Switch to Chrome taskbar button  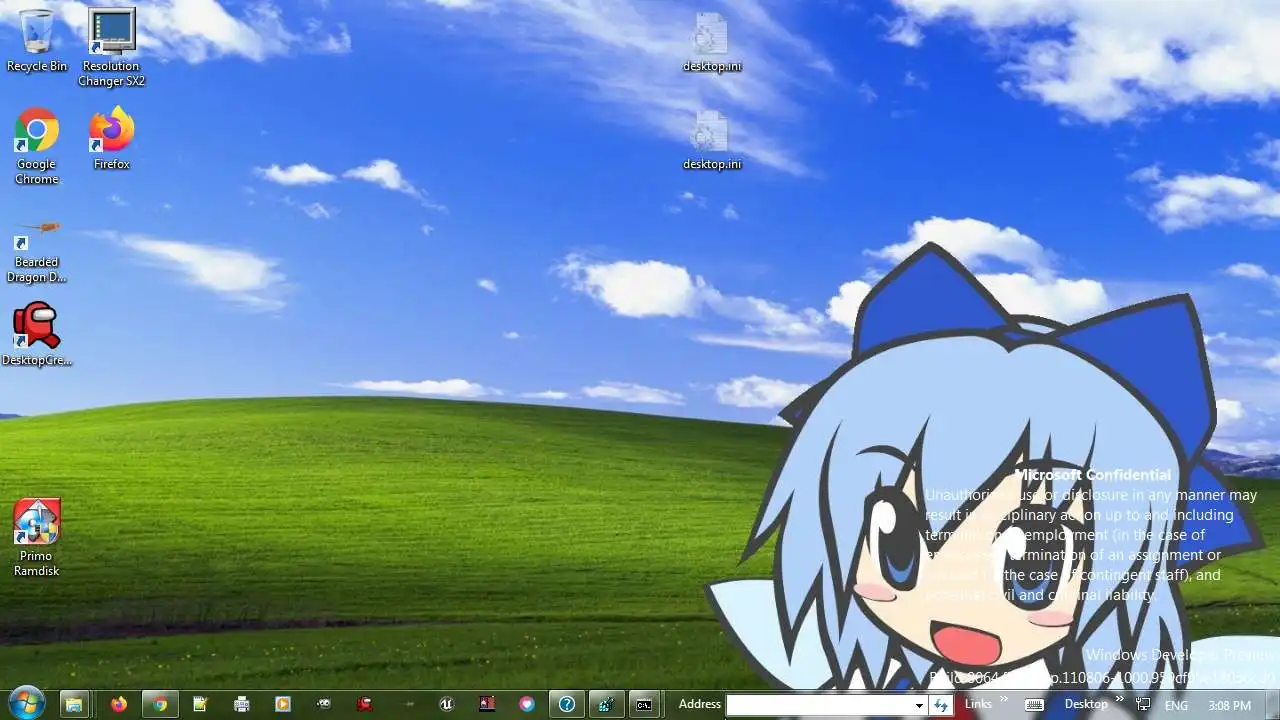(x=159, y=704)
